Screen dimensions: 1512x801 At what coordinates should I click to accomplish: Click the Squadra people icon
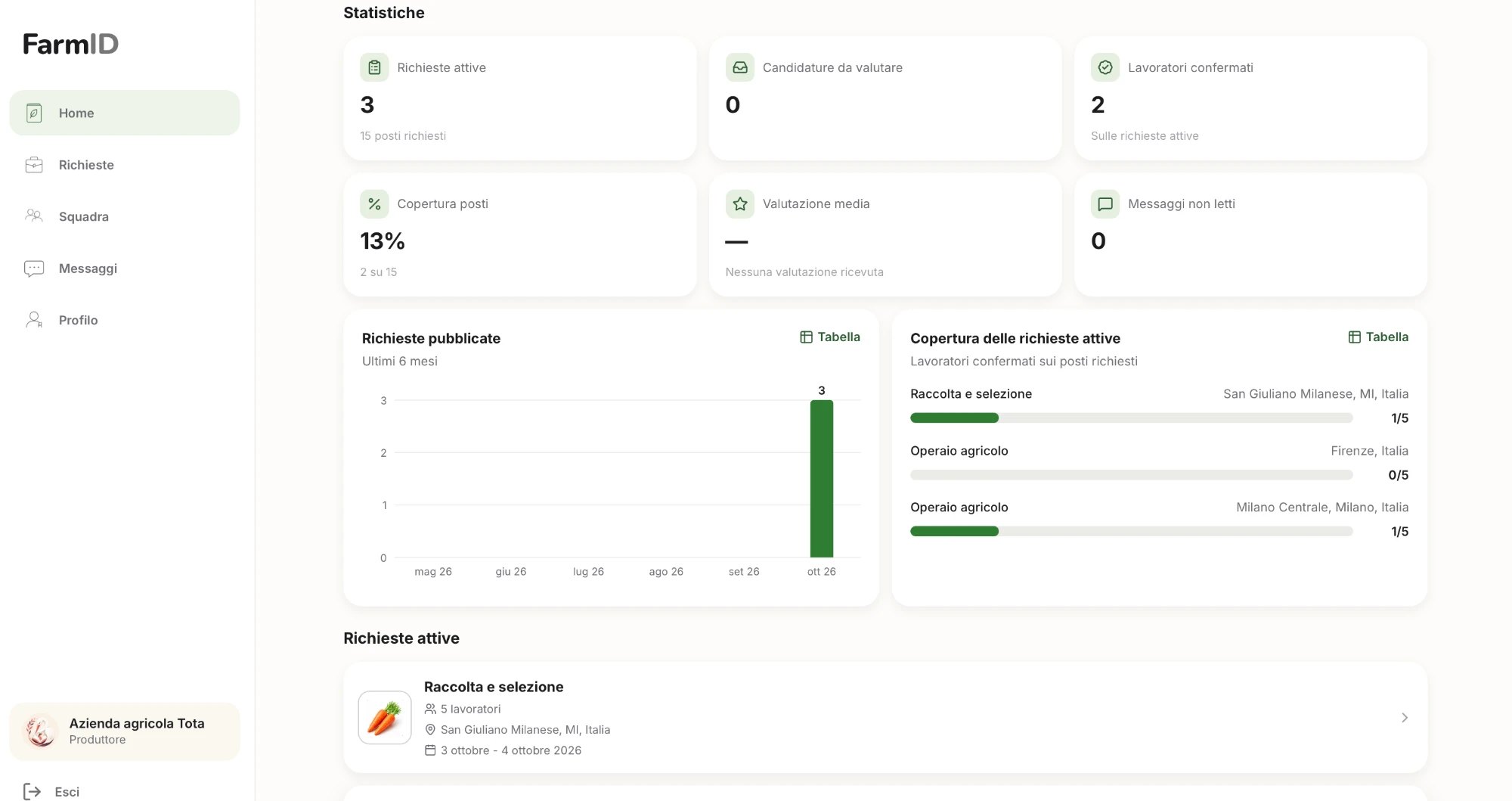point(34,216)
